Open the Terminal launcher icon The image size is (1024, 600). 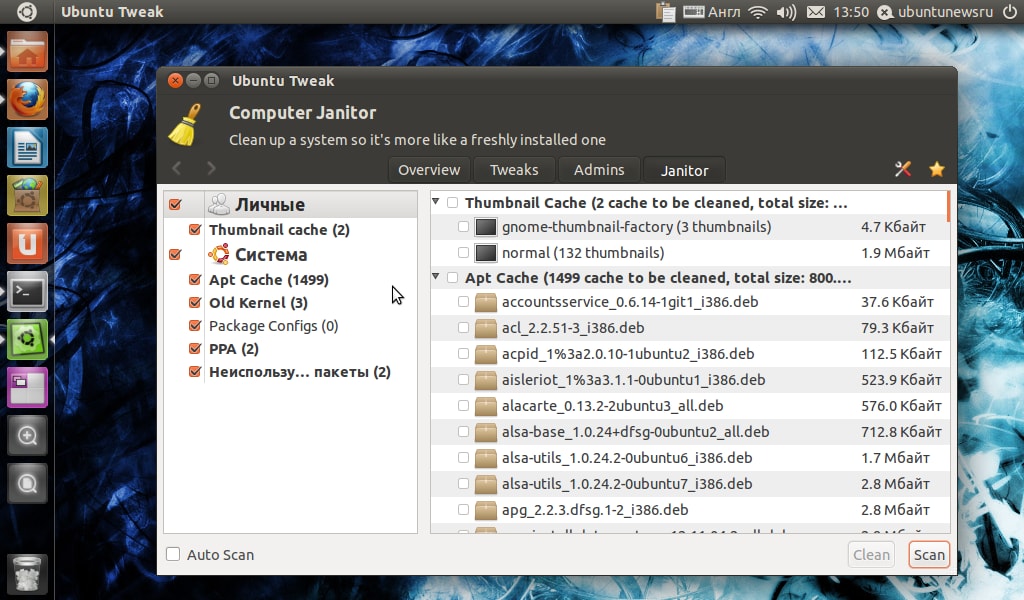coord(27,291)
